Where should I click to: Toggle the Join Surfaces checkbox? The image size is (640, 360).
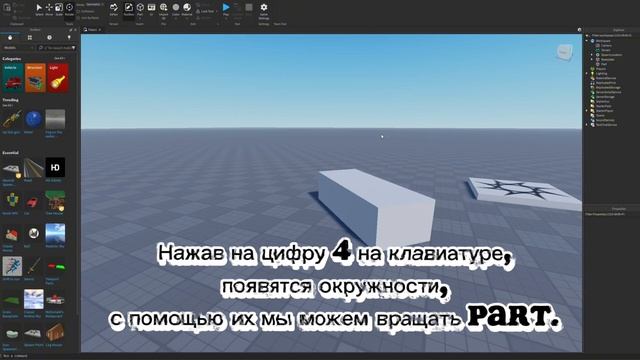tap(88, 18)
